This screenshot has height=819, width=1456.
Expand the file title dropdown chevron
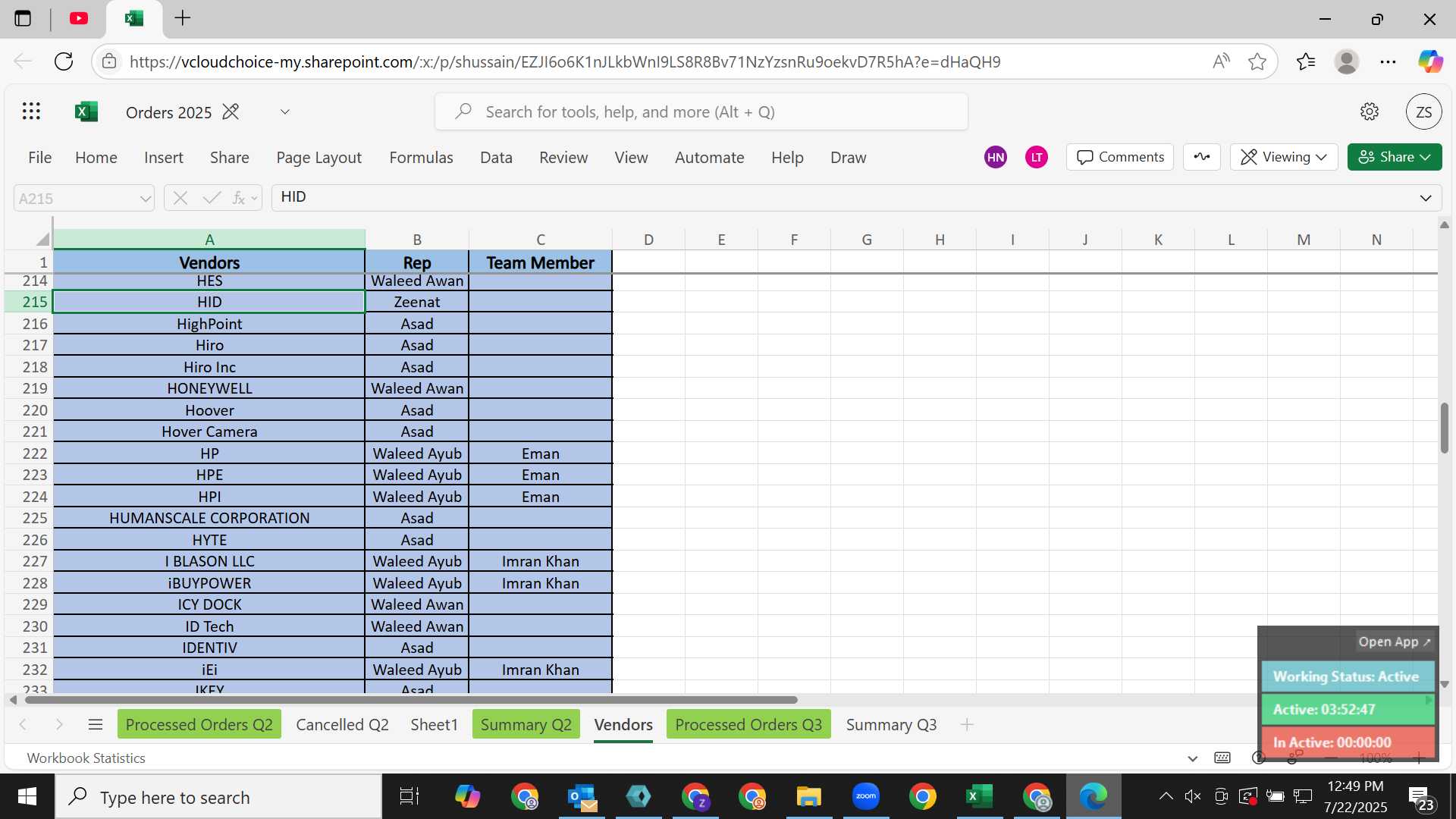coord(285,111)
